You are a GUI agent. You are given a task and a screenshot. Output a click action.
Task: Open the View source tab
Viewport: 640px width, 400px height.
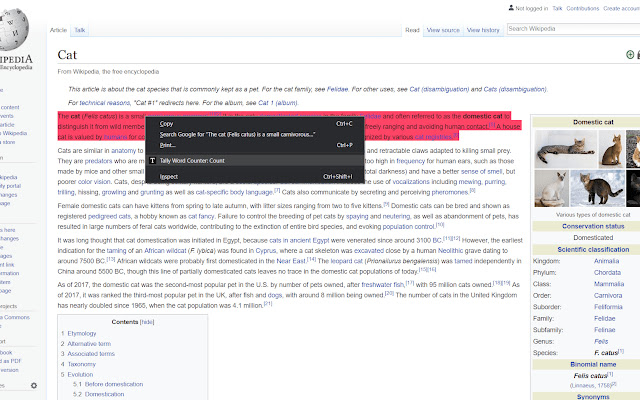tap(443, 30)
